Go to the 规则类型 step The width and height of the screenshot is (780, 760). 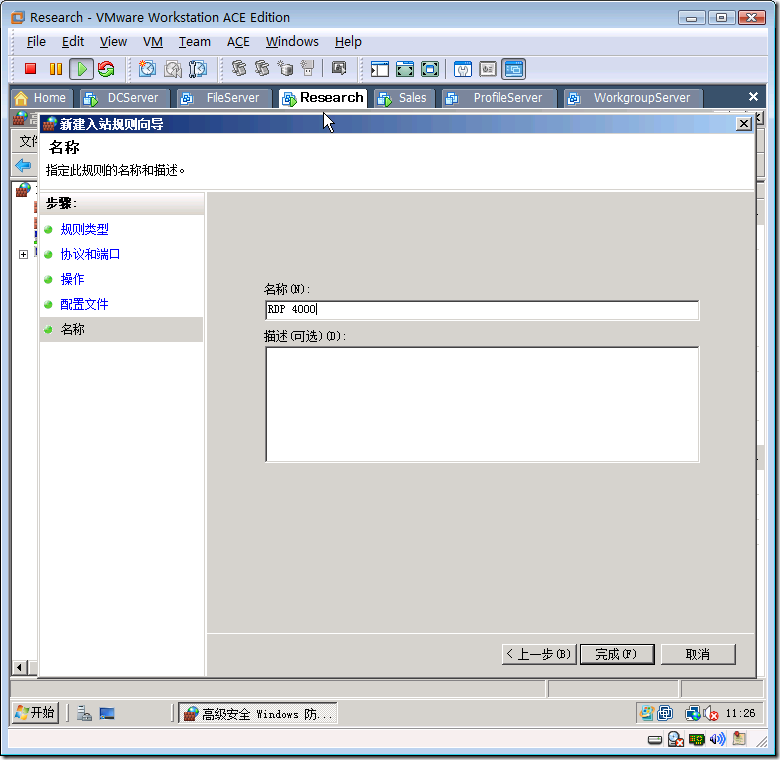click(x=85, y=229)
